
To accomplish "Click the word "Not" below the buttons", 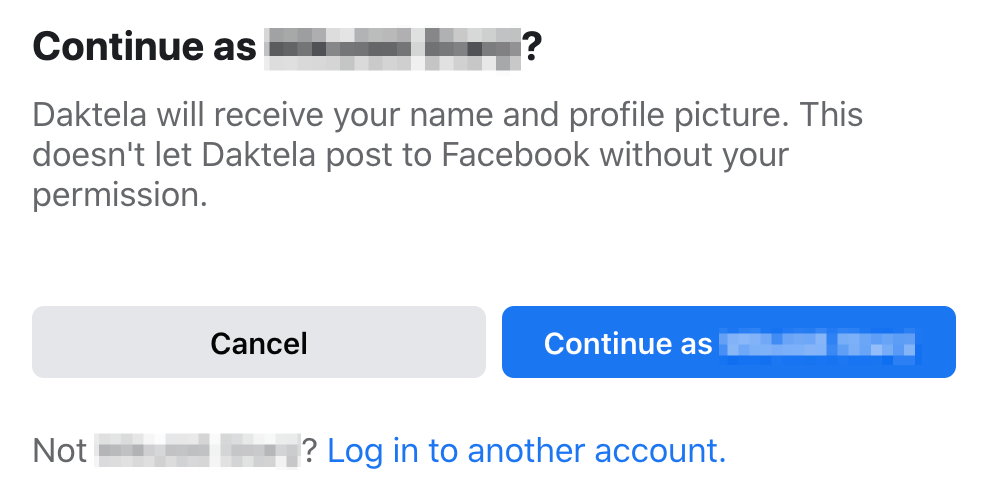I will coord(60,451).
